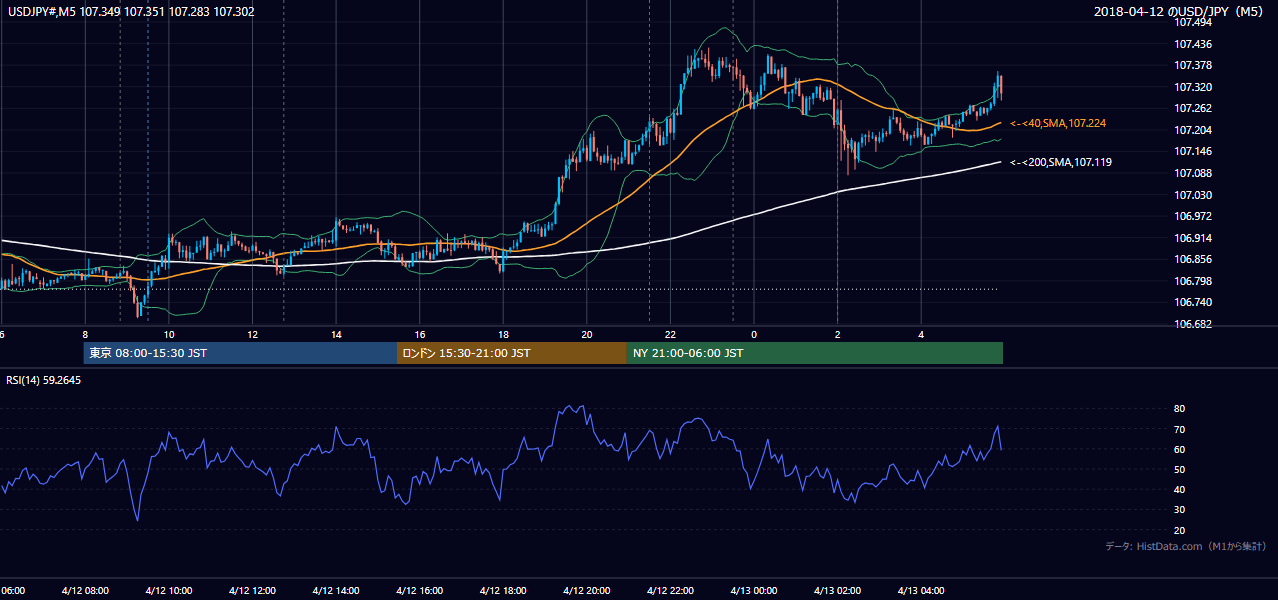Click the hour label 16 under price chart
The image size is (1278, 600).
click(x=420, y=335)
